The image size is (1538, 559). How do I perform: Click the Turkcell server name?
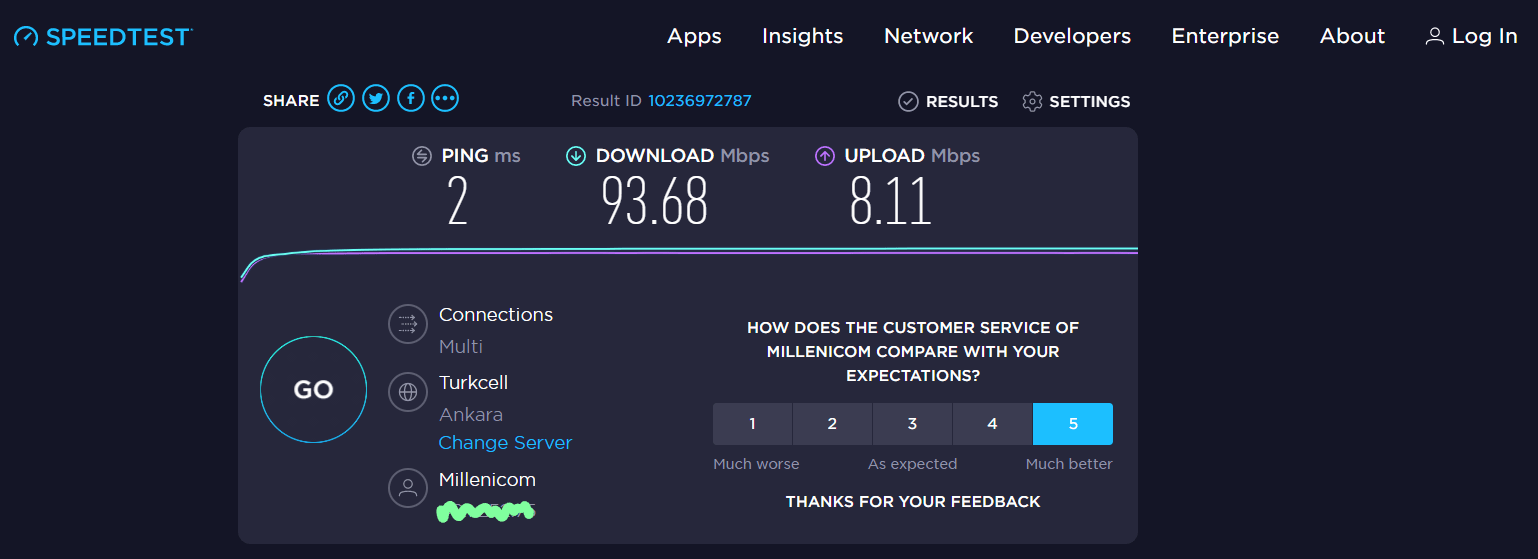click(x=474, y=383)
